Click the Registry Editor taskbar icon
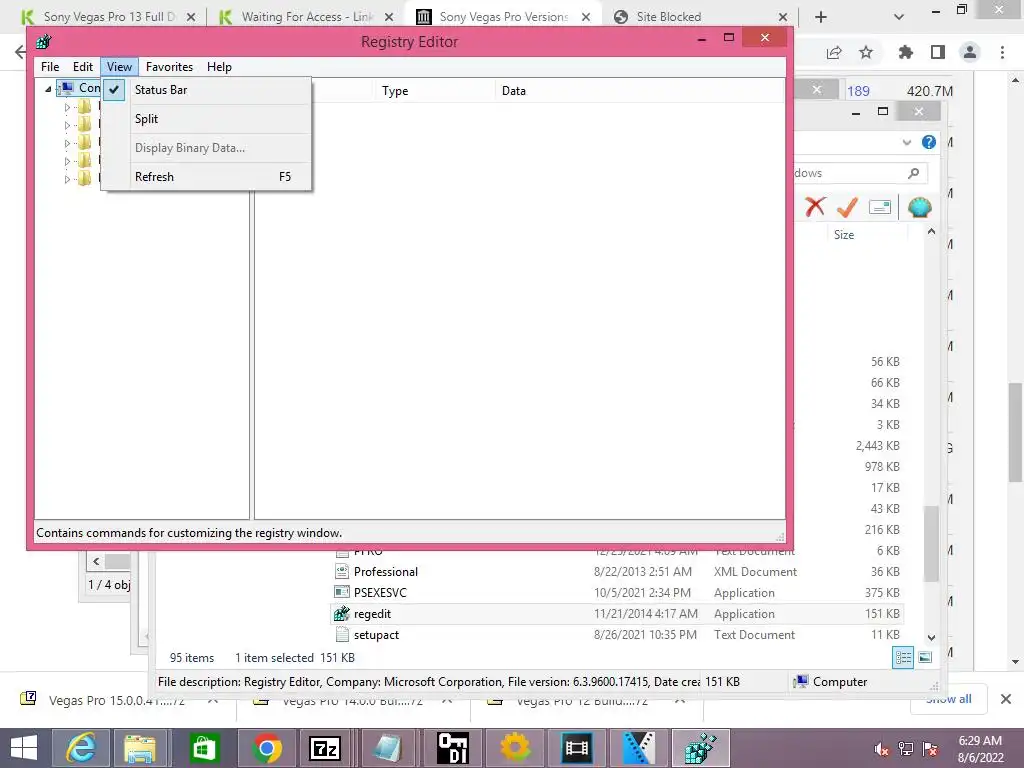 pos(700,748)
